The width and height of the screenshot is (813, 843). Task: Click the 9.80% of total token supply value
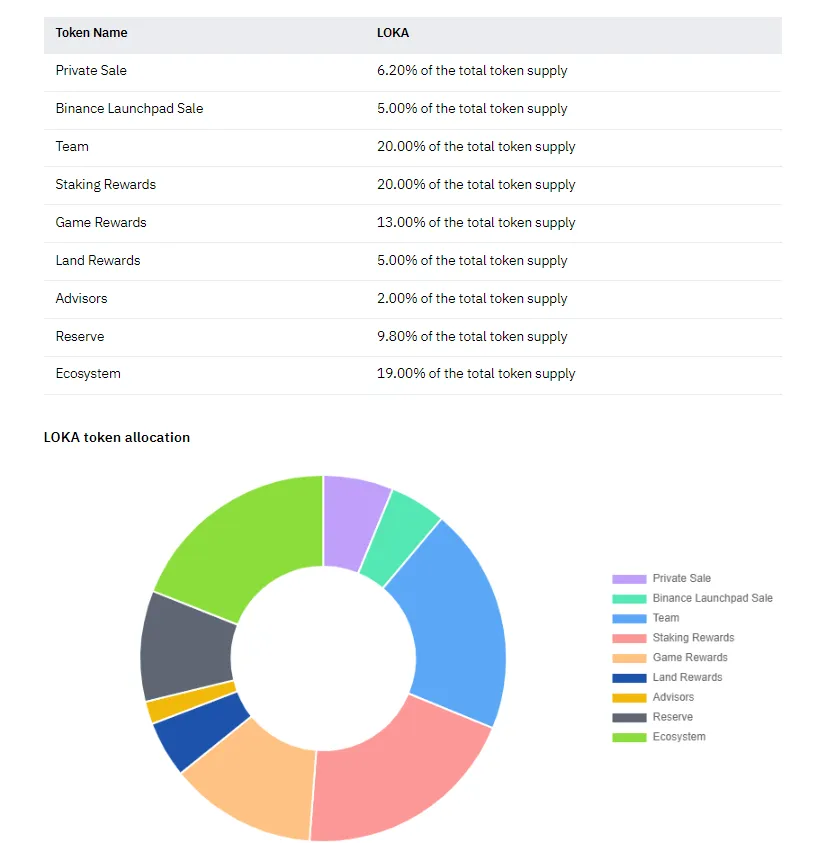tap(472, 337)
